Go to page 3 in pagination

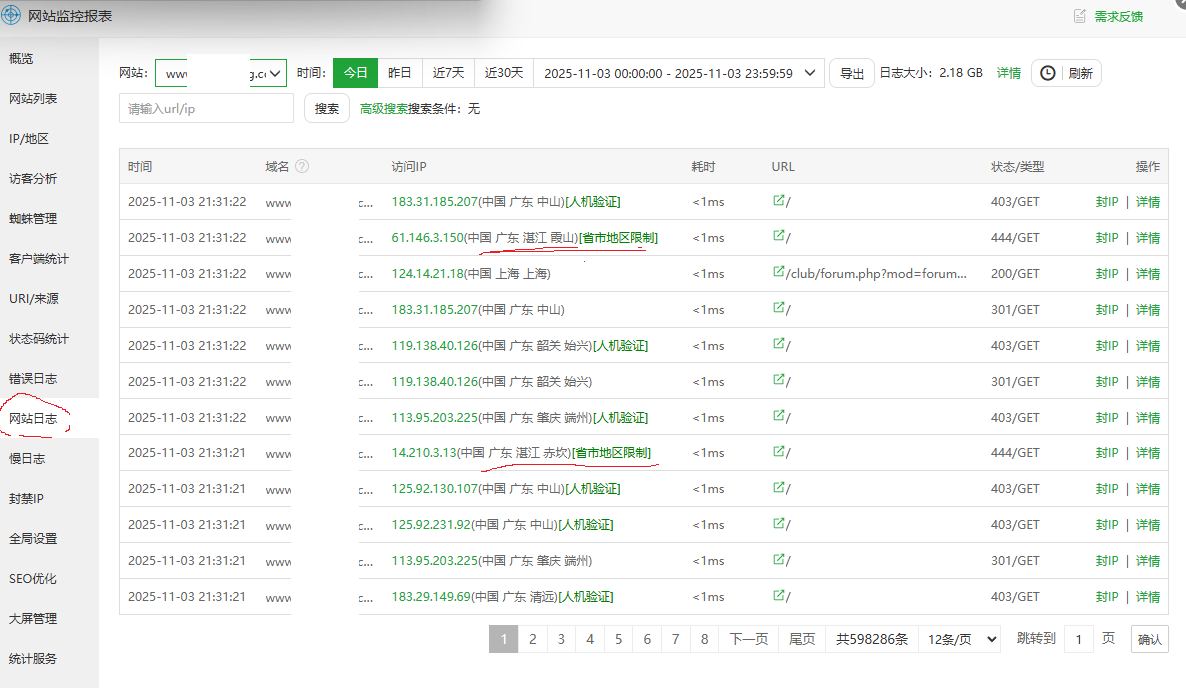tap(561, 639)
